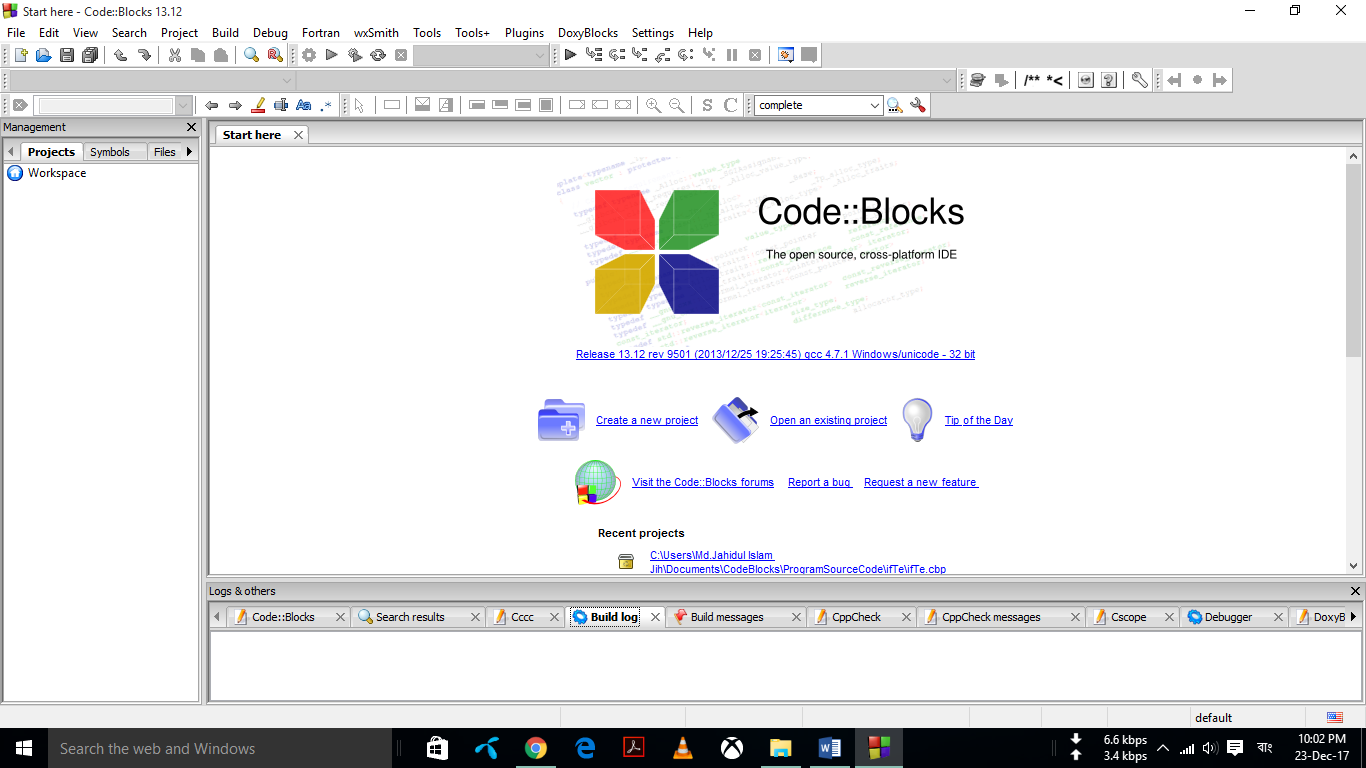
Task: Toggle the regular expression (.*) search option
Action: point(326,105)
